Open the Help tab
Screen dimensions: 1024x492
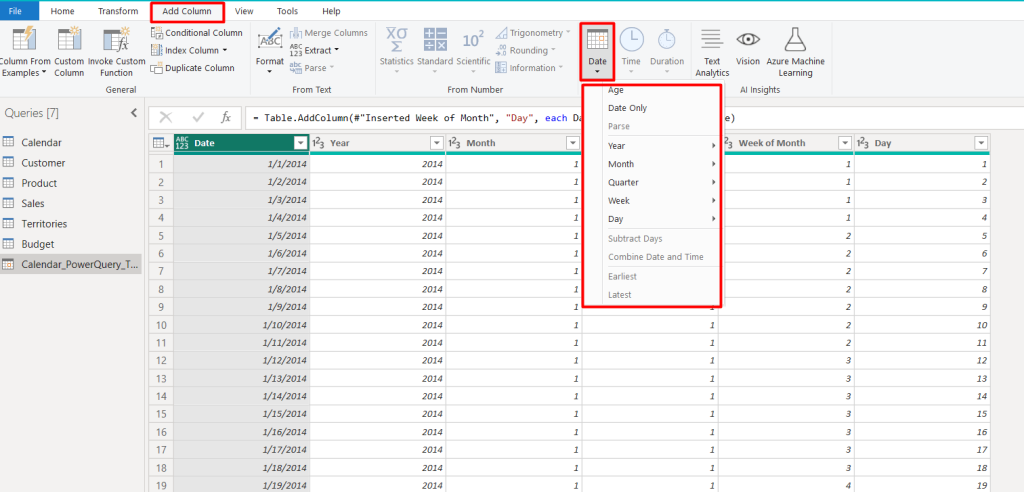331,11
